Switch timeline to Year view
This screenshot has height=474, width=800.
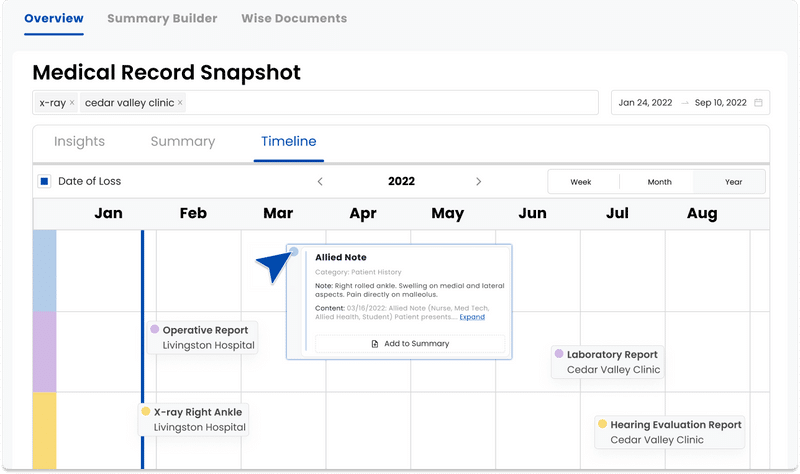(733, 182)
